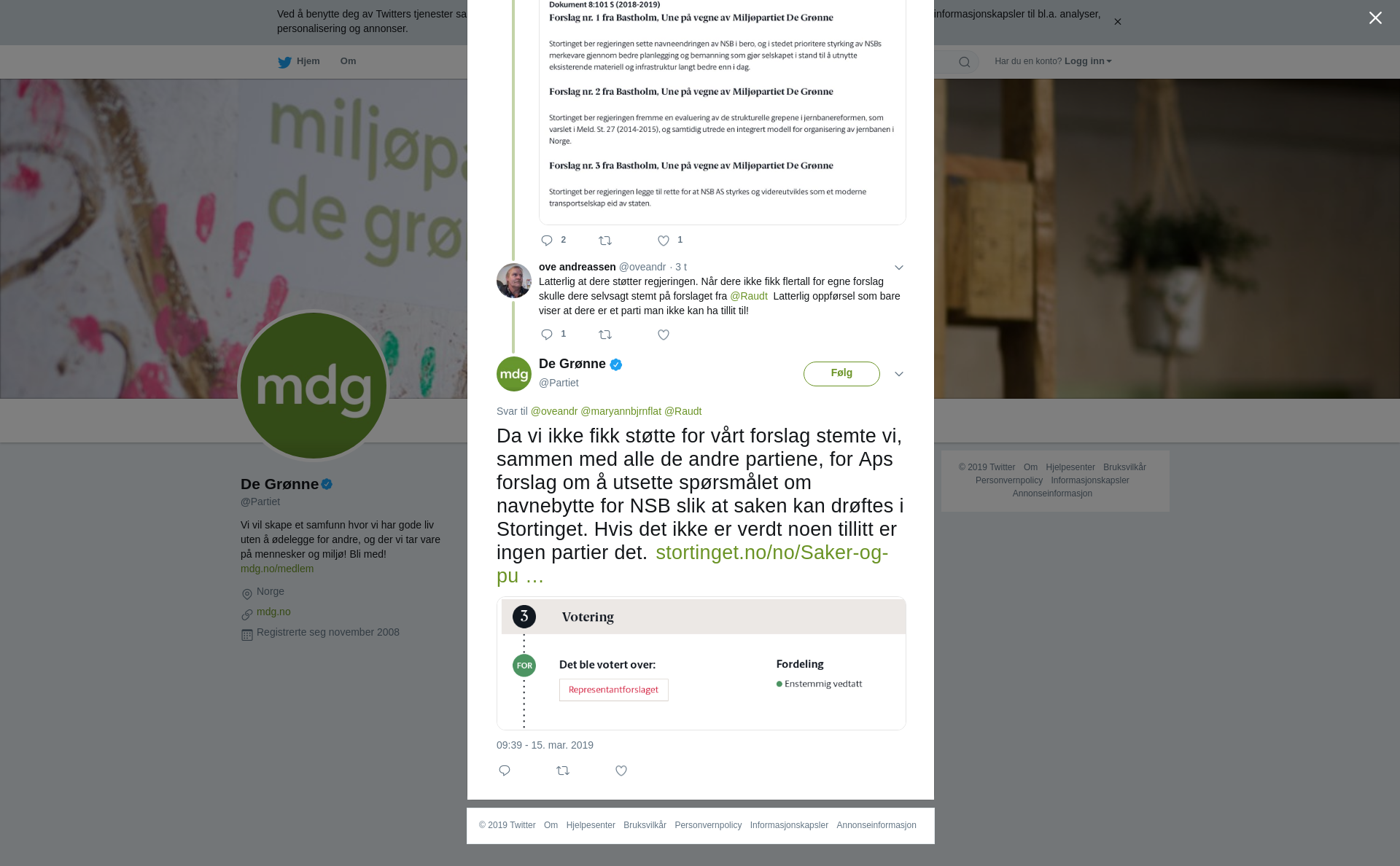This screenshot has width=1400, height=866.
Task: Open the Votering image in the tweet
Action: pyautogui.click(x=701, y=663)
